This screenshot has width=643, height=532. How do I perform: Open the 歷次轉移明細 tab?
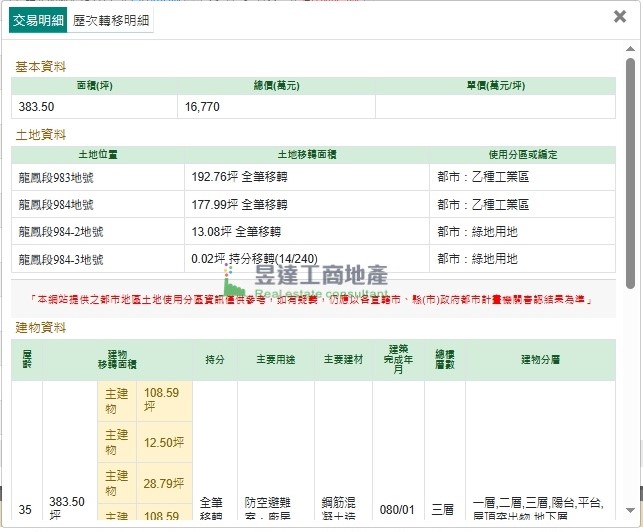(112, 20)
